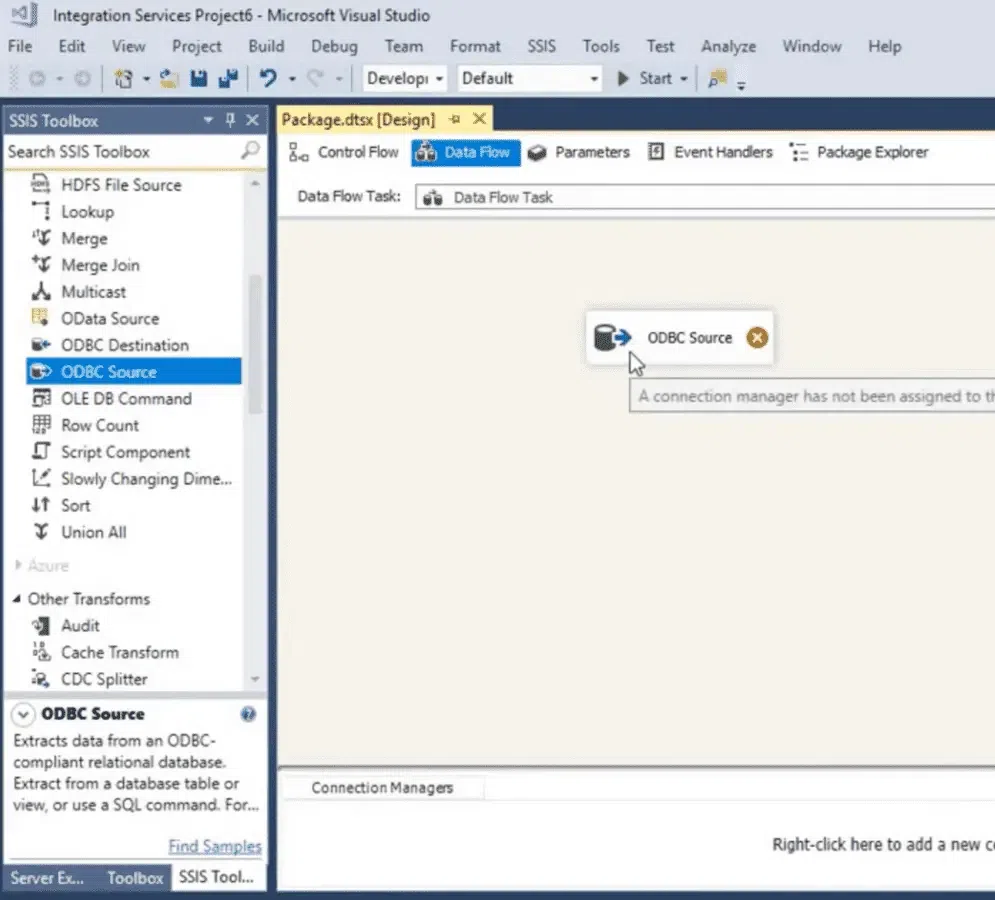The height and width of the screenshot is (900, 995).
Task: Open SSIS Toolbox window options dropdown
Action: [x=208, y=120]
